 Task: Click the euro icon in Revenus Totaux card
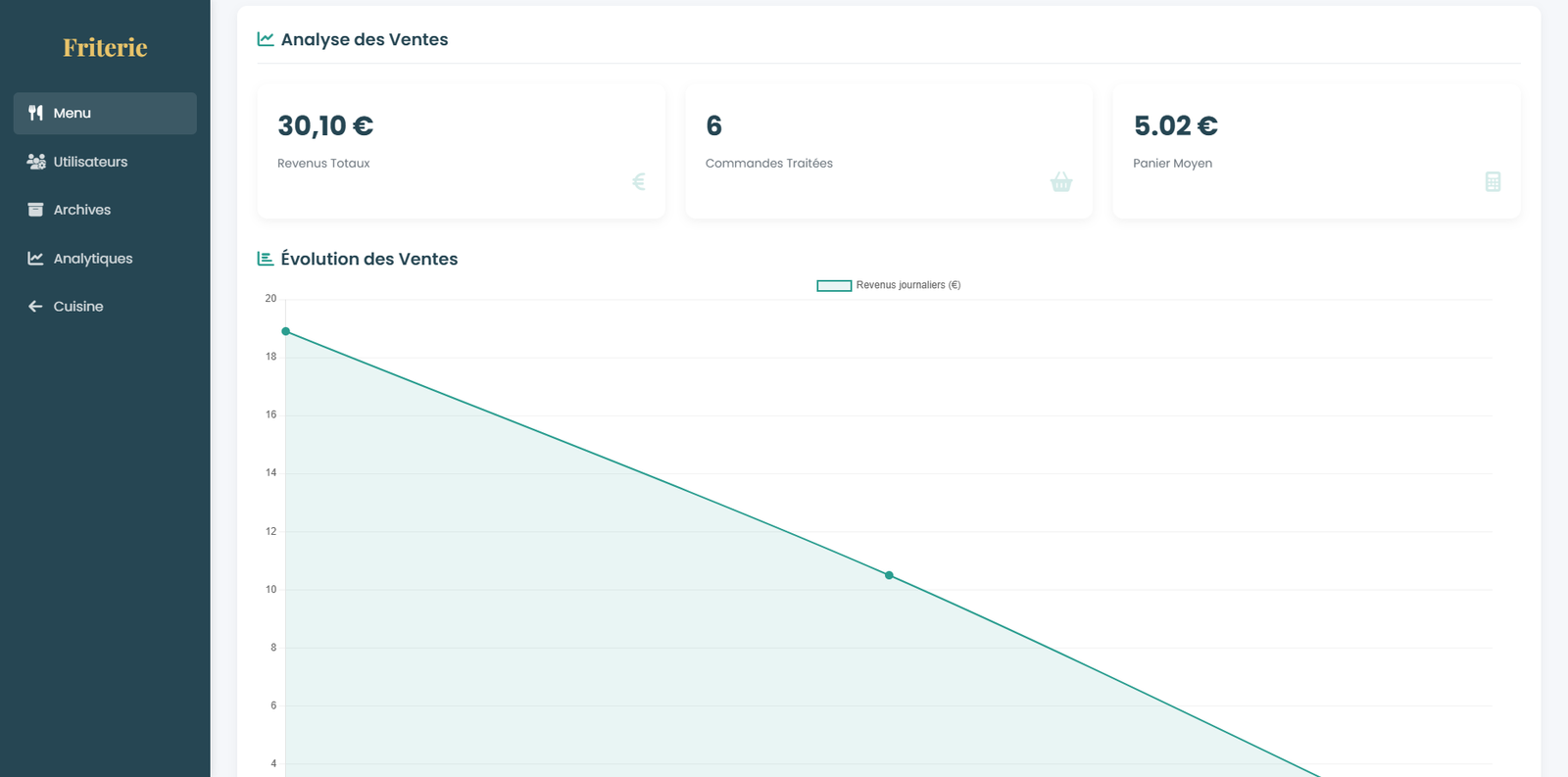[x=639, y=181]
